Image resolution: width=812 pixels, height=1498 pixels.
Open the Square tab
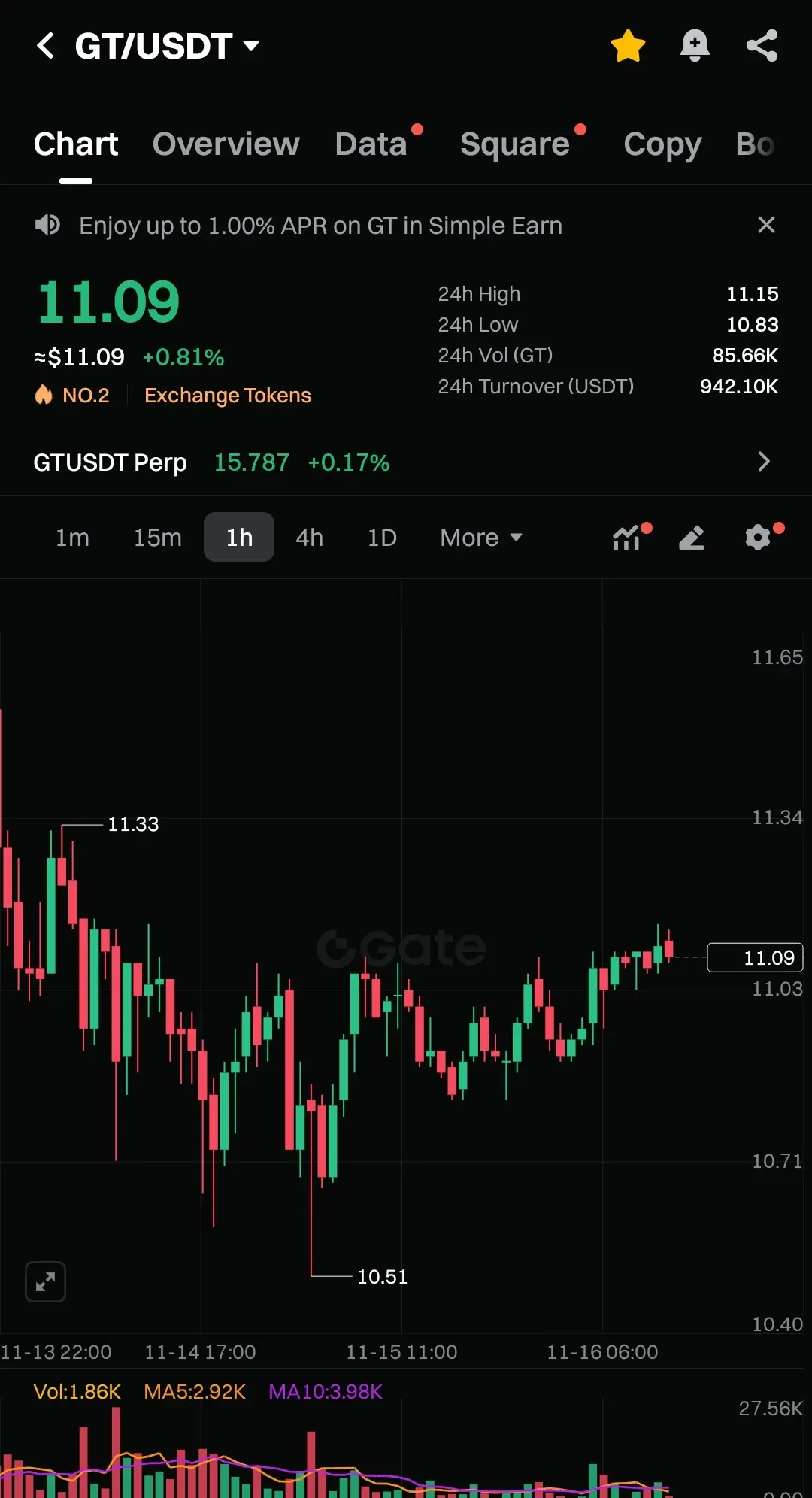[515, 144]
